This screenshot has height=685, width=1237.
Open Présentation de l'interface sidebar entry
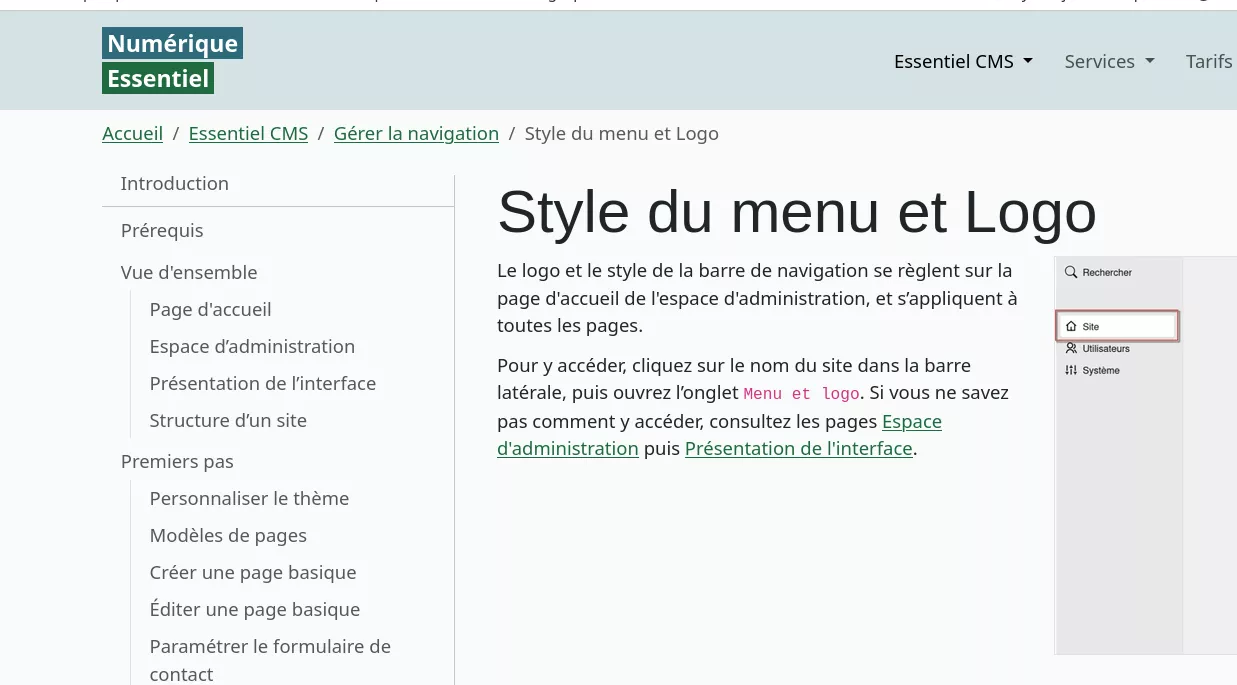coord(263,383)
